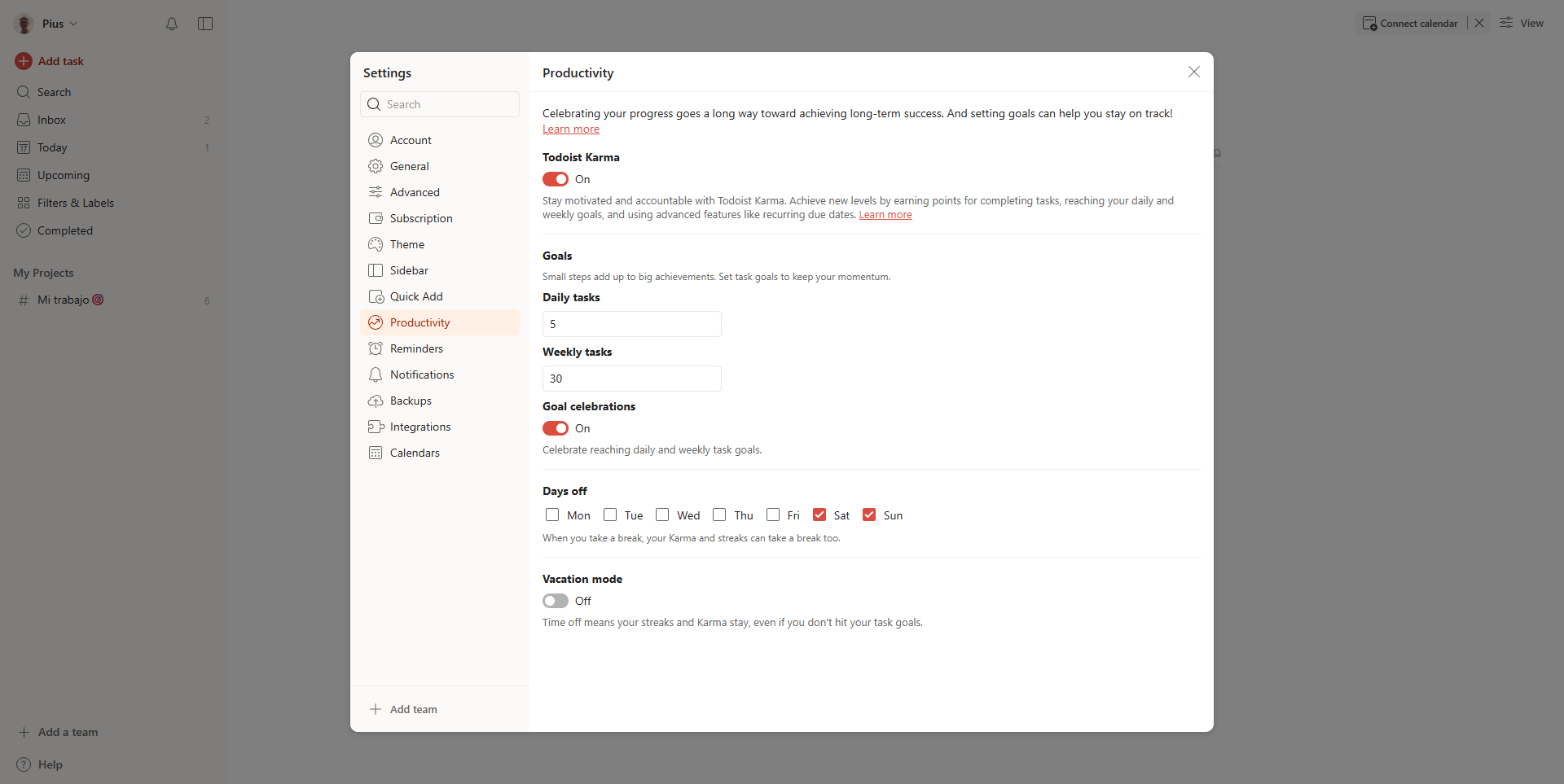
Task: Open the View options icon
Action: tap(1507, 23)
